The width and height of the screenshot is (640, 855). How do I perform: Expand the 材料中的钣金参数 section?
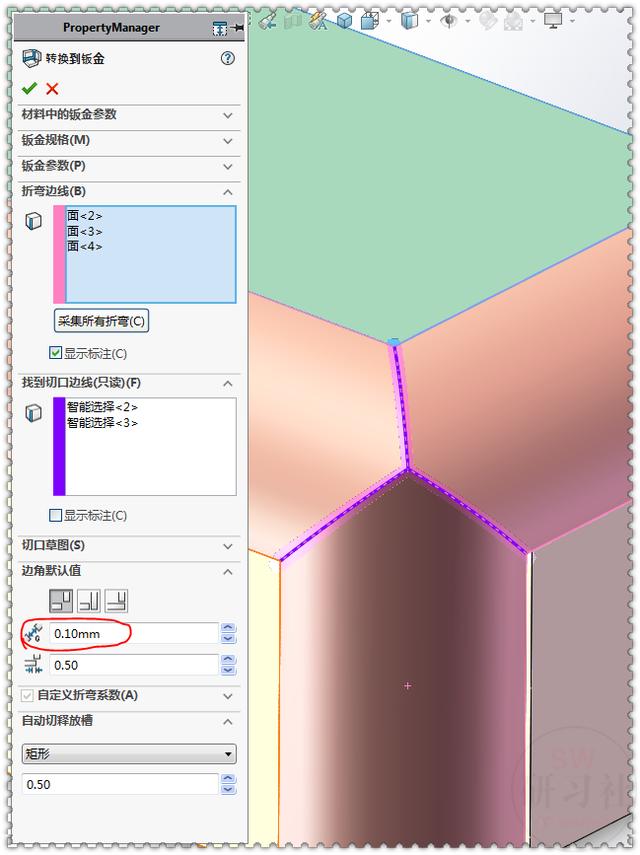[x=228, y=115]
